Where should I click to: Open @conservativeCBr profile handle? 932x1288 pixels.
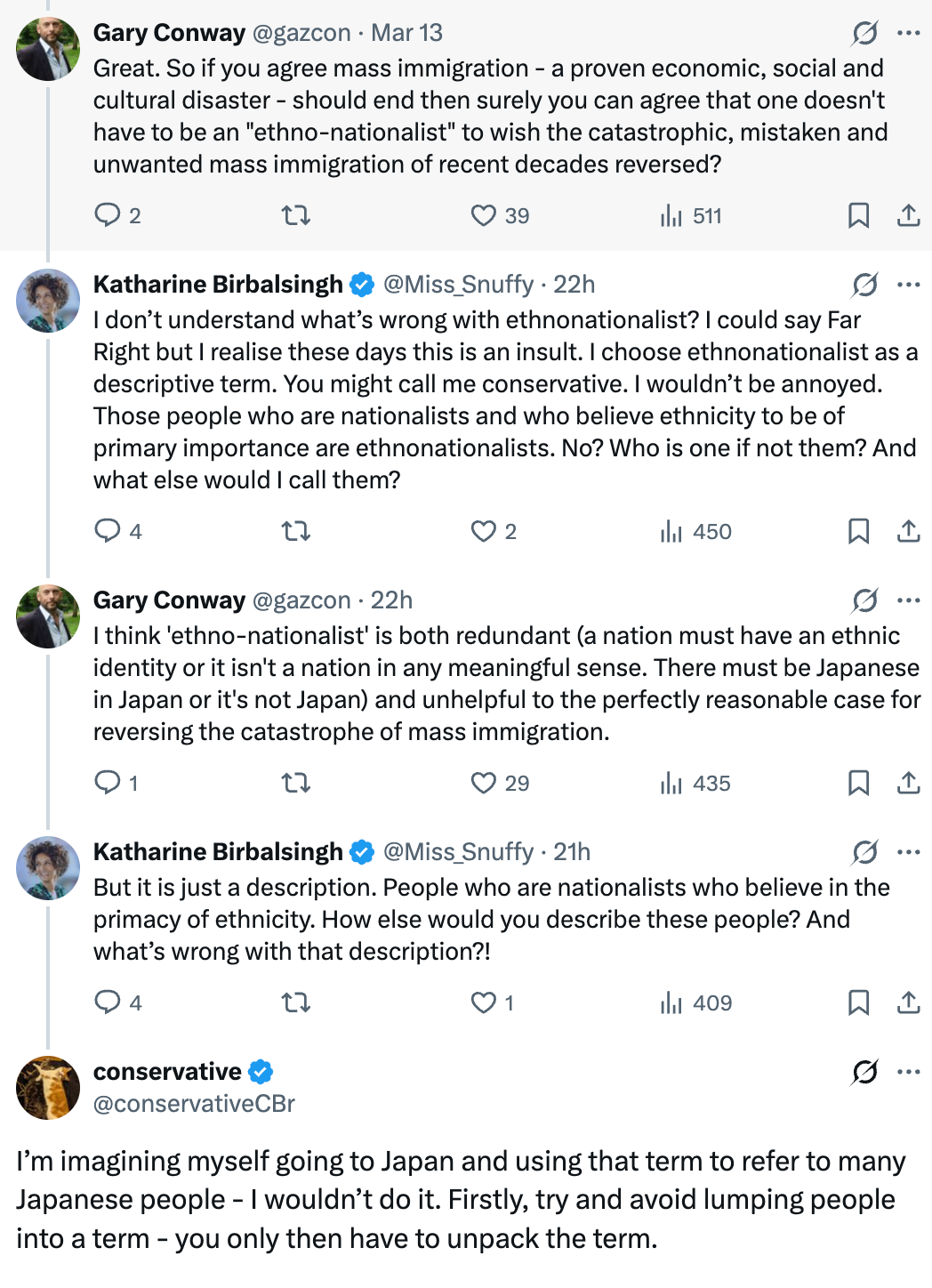pos(194,1104)
